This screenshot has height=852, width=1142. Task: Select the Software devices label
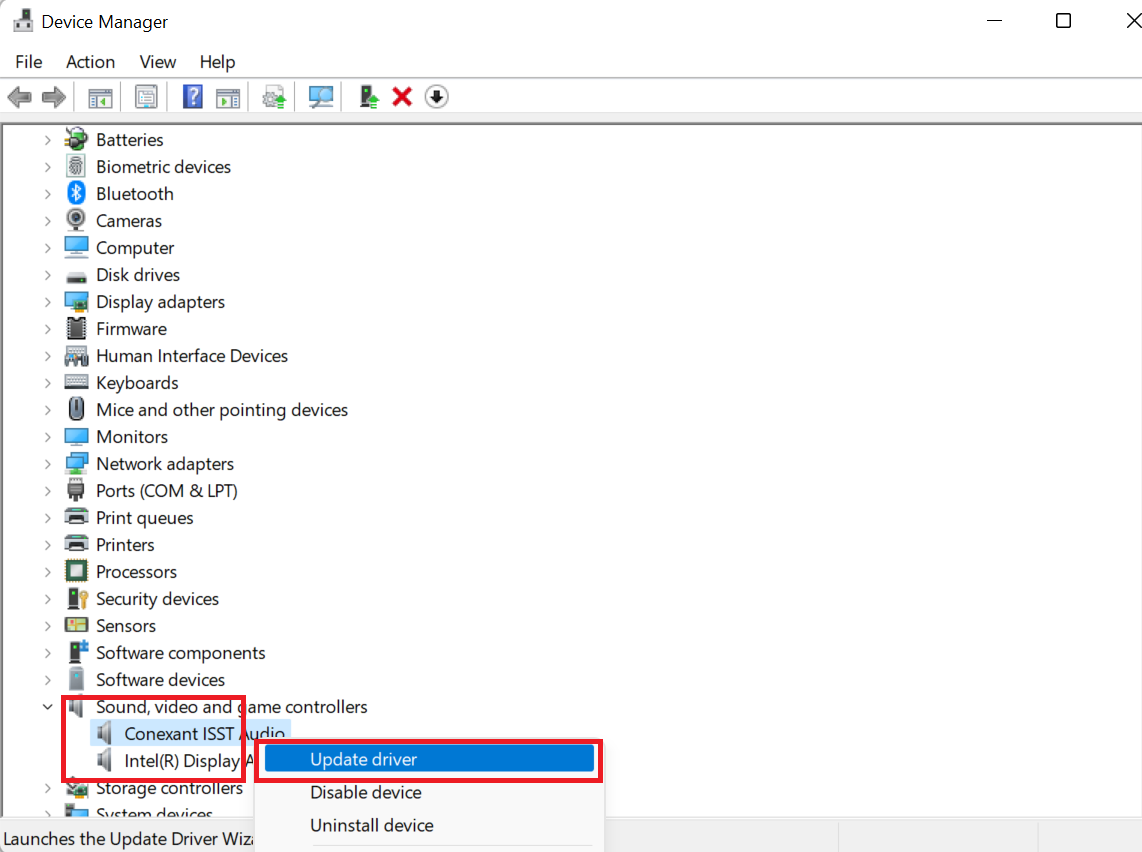(160, 679)
